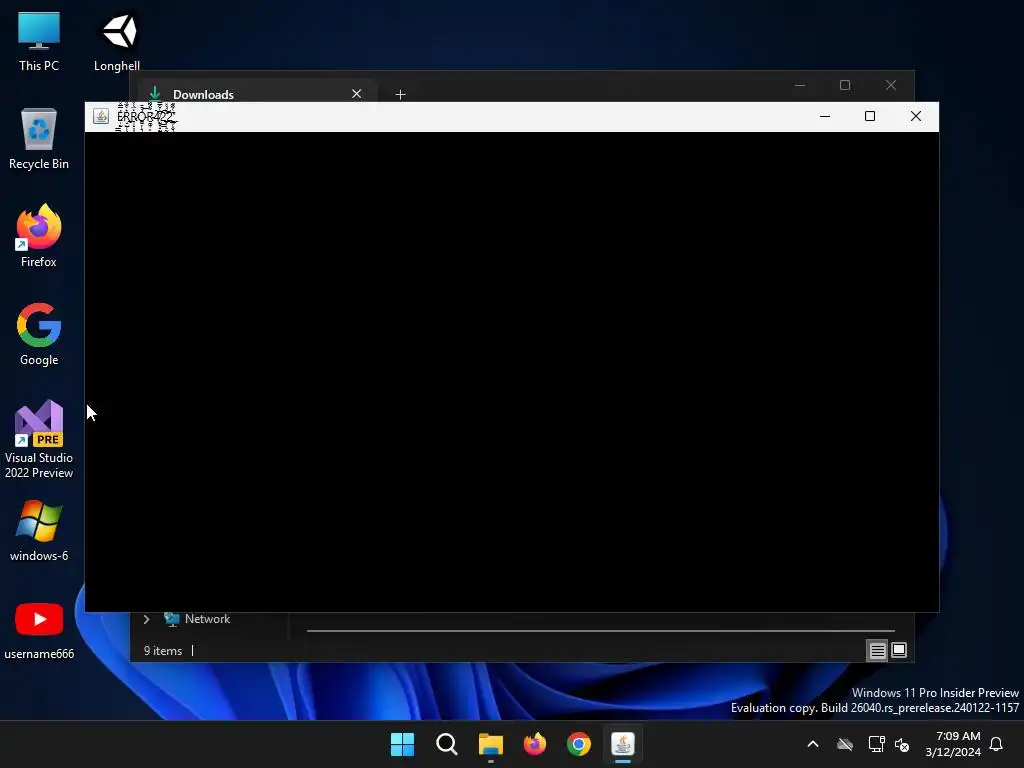Open Chrome from the taskbar

[x=579, y=744]
